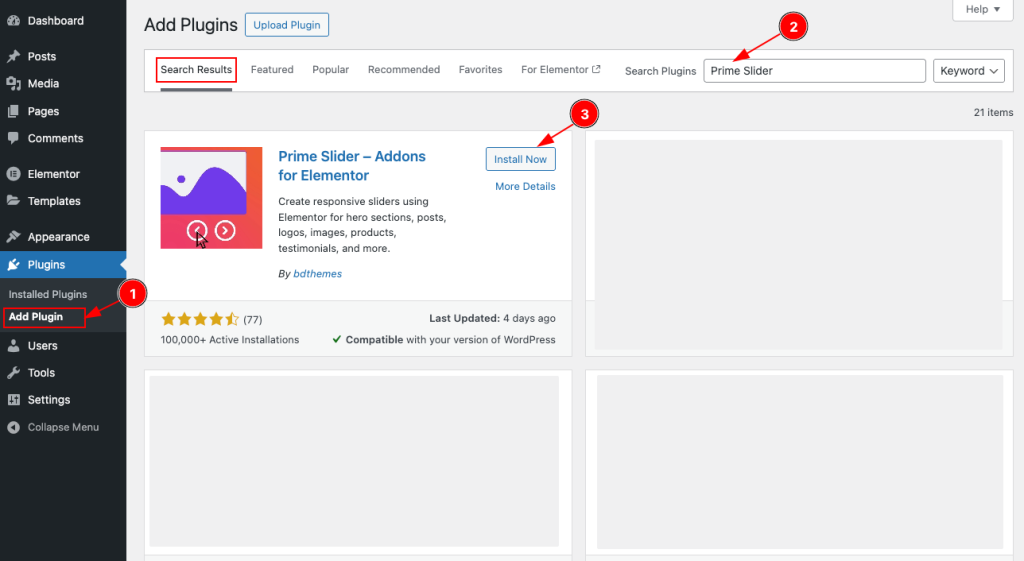Click the Pages icon in sidebar

point(13,111)
